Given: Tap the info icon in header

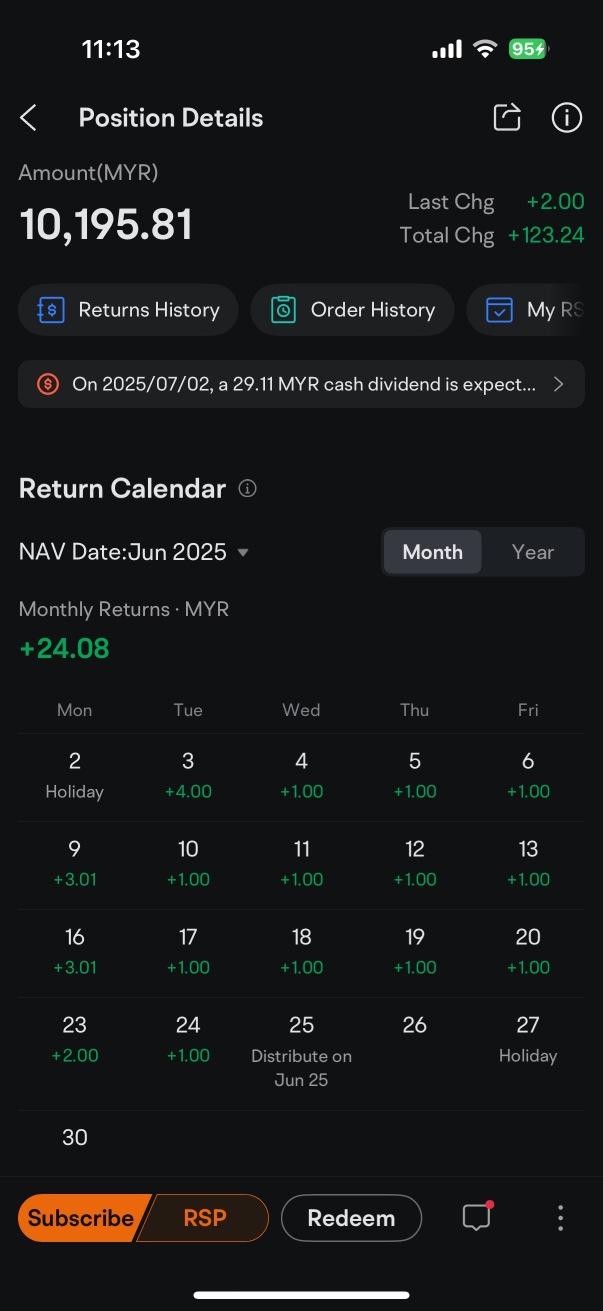Looking at the screenshot, I should [x=567, y=117].
